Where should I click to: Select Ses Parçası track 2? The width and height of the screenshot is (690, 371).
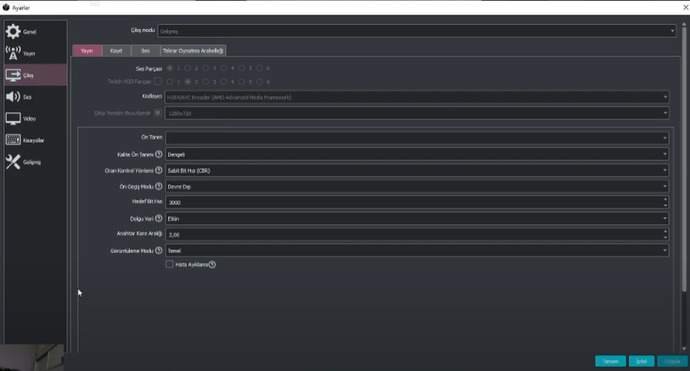click(x=188, y=68)
